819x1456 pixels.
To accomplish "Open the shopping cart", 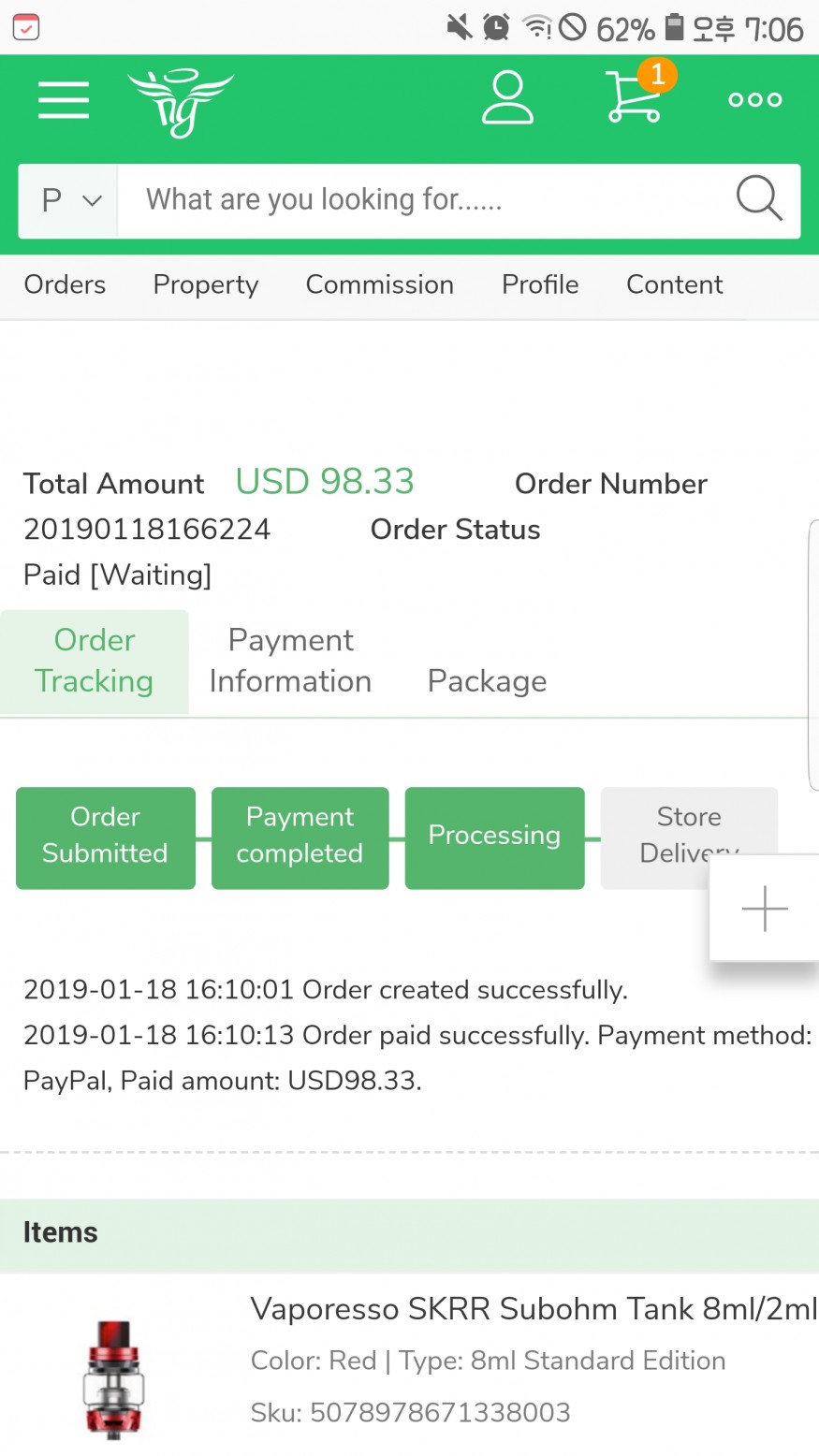I will (635, 97).
